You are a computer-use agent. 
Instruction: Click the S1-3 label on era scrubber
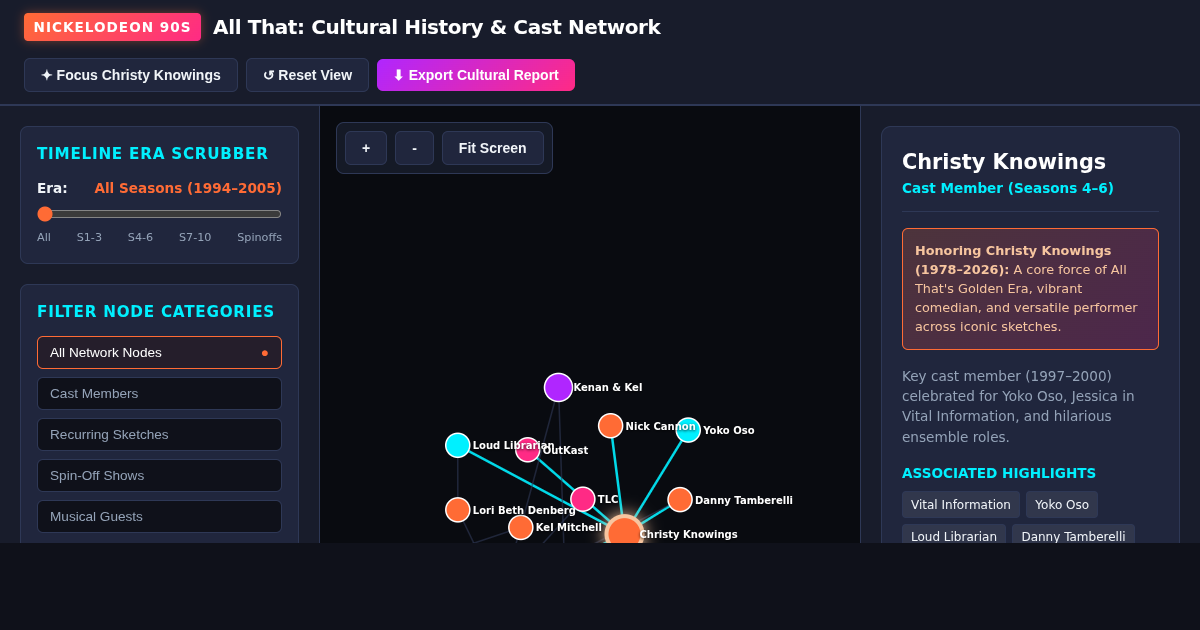point(89,237)
